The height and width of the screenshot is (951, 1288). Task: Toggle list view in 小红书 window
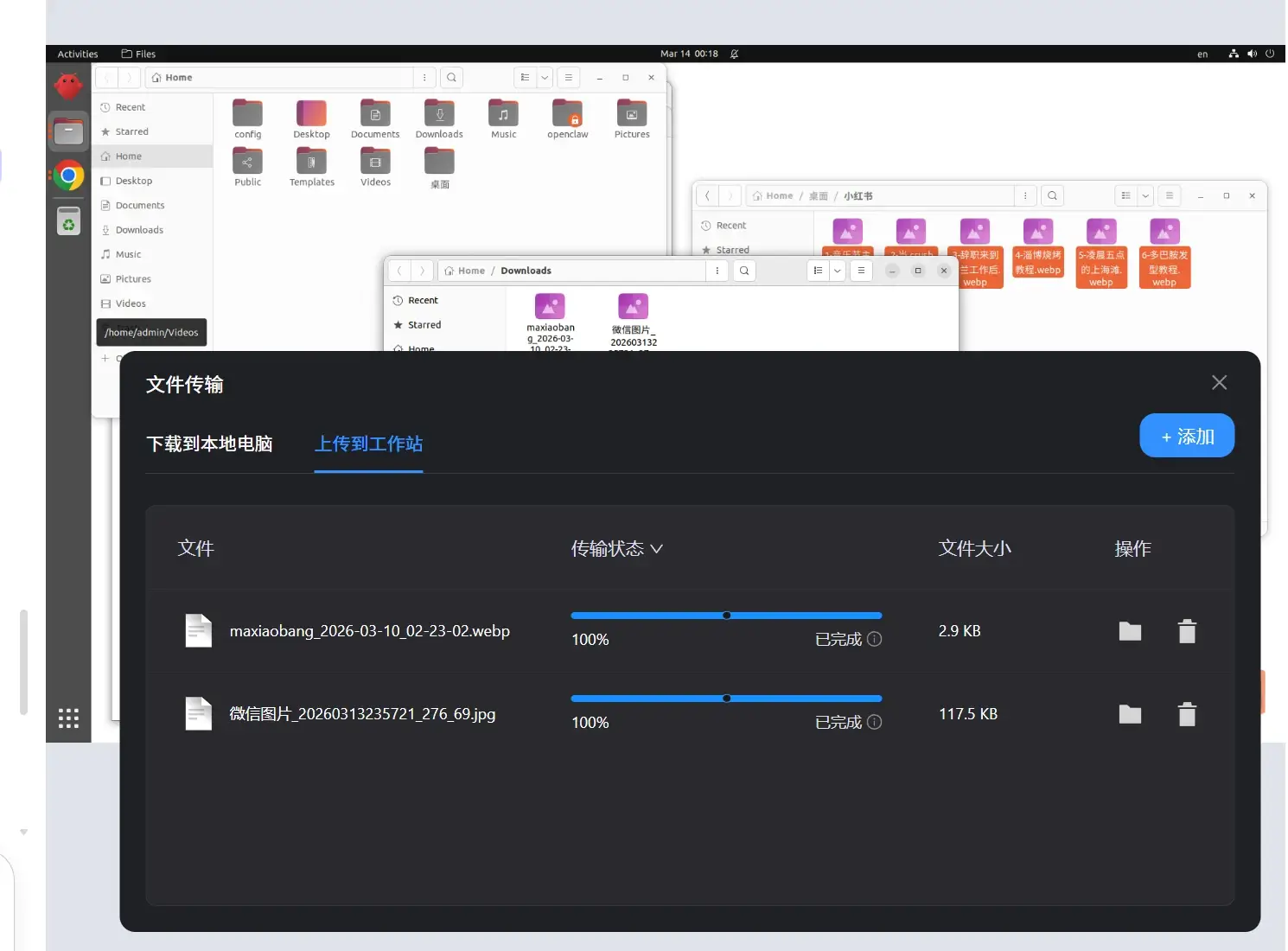click(1125, 196)
